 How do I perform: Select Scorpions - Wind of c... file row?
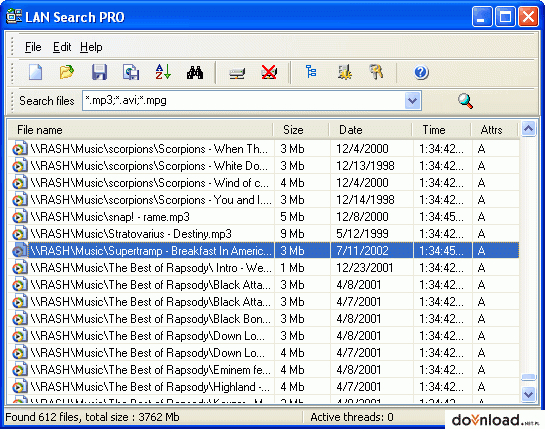(x=263, y=183)
